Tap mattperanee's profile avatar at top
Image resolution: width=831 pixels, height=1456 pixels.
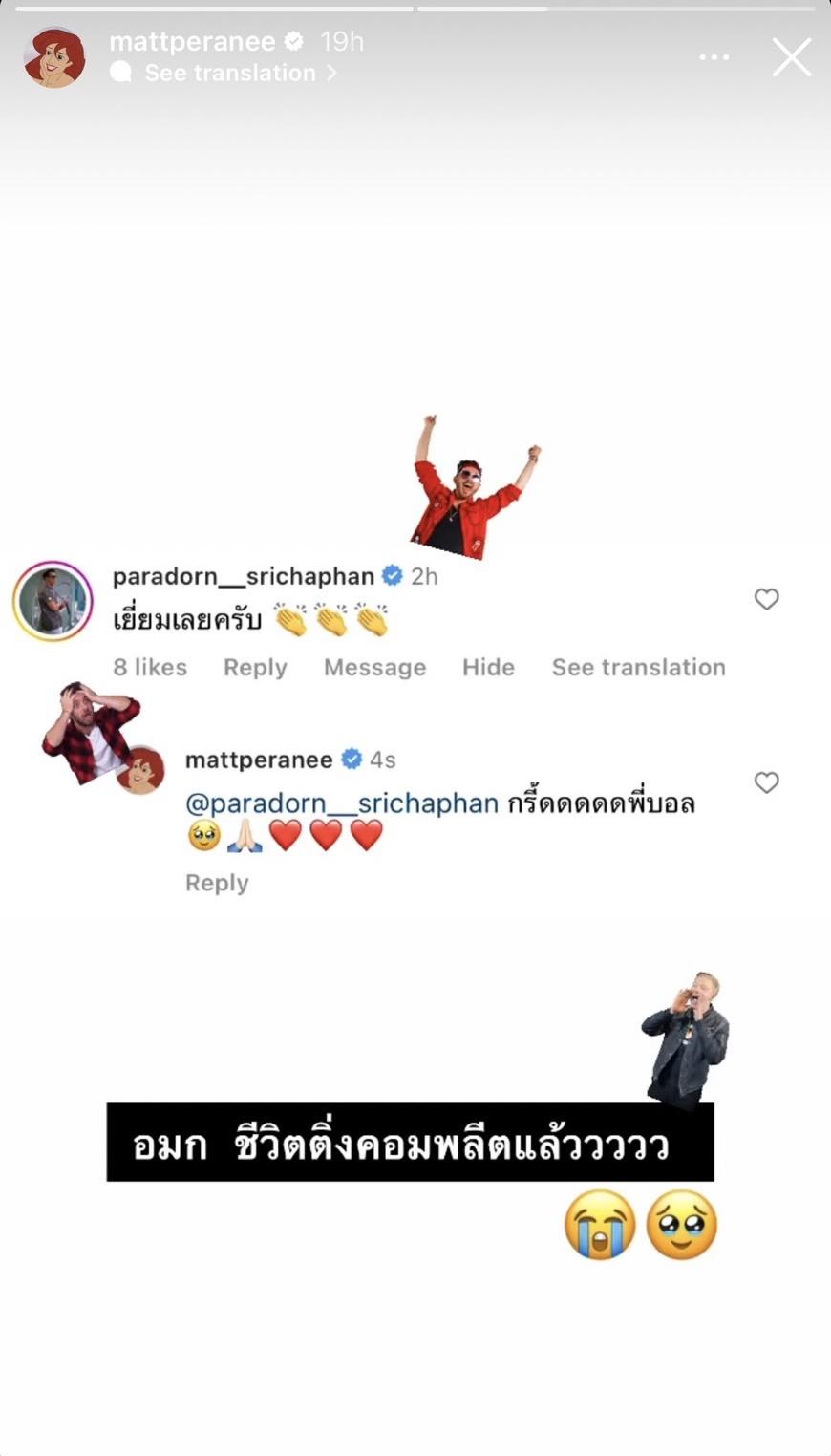(54, 57)
